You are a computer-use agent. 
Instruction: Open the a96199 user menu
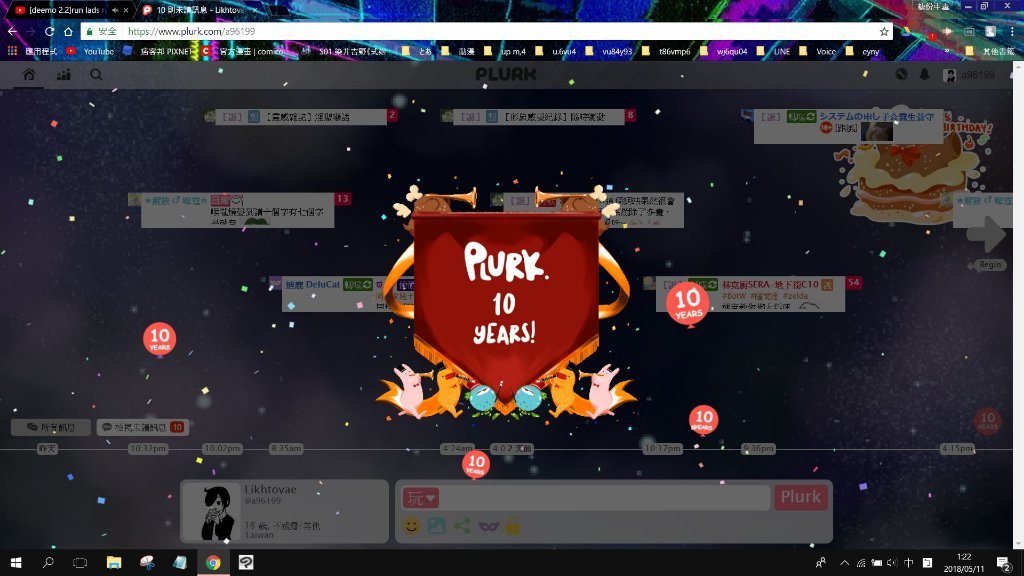[x=969, y=75]
